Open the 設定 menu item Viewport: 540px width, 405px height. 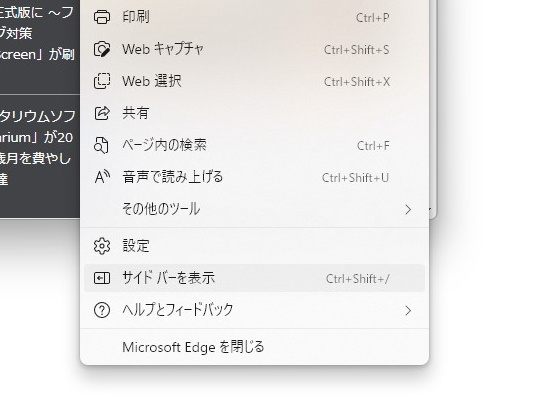tap(255, 246)
